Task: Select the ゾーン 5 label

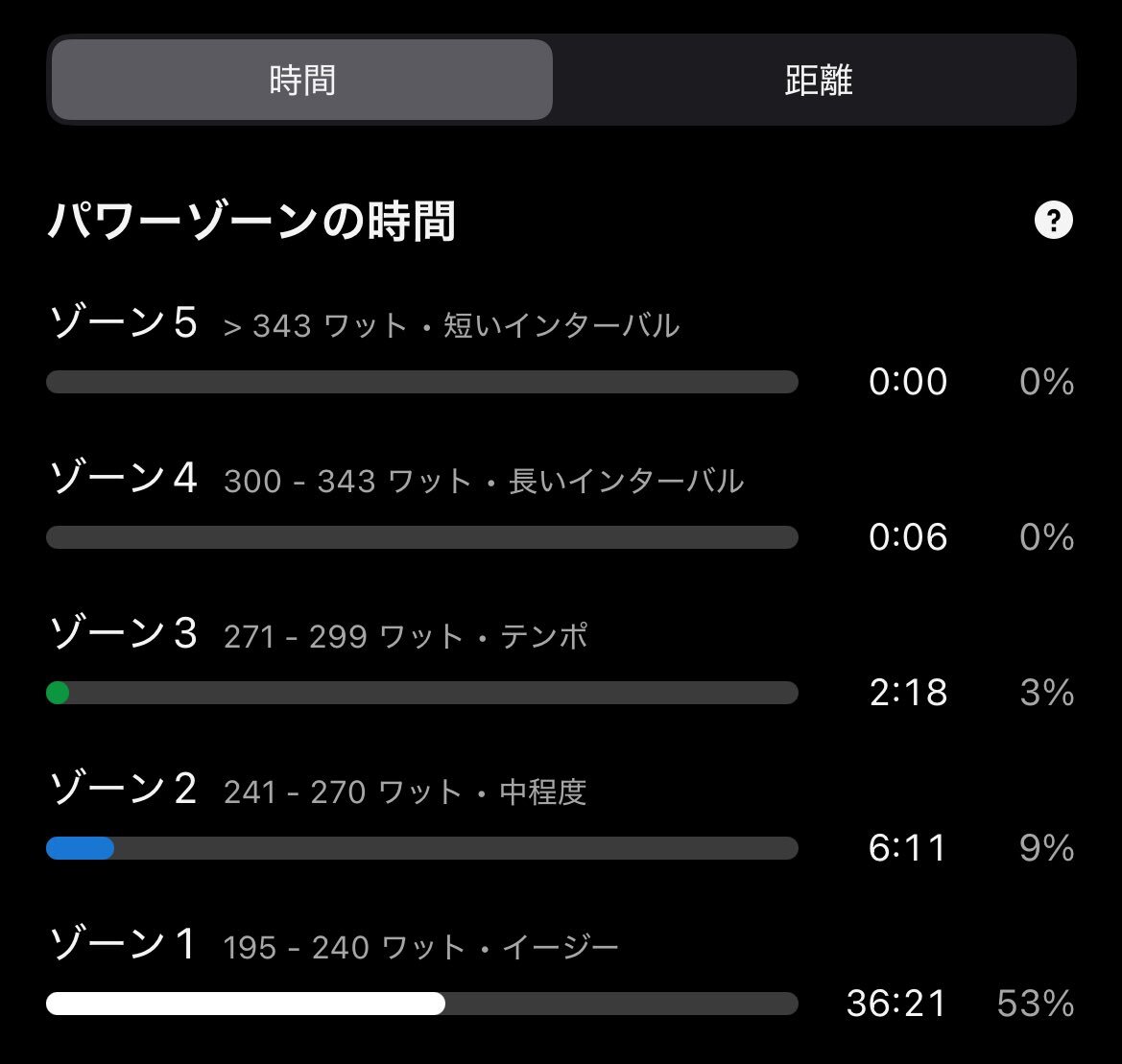Action: [123, 323]
